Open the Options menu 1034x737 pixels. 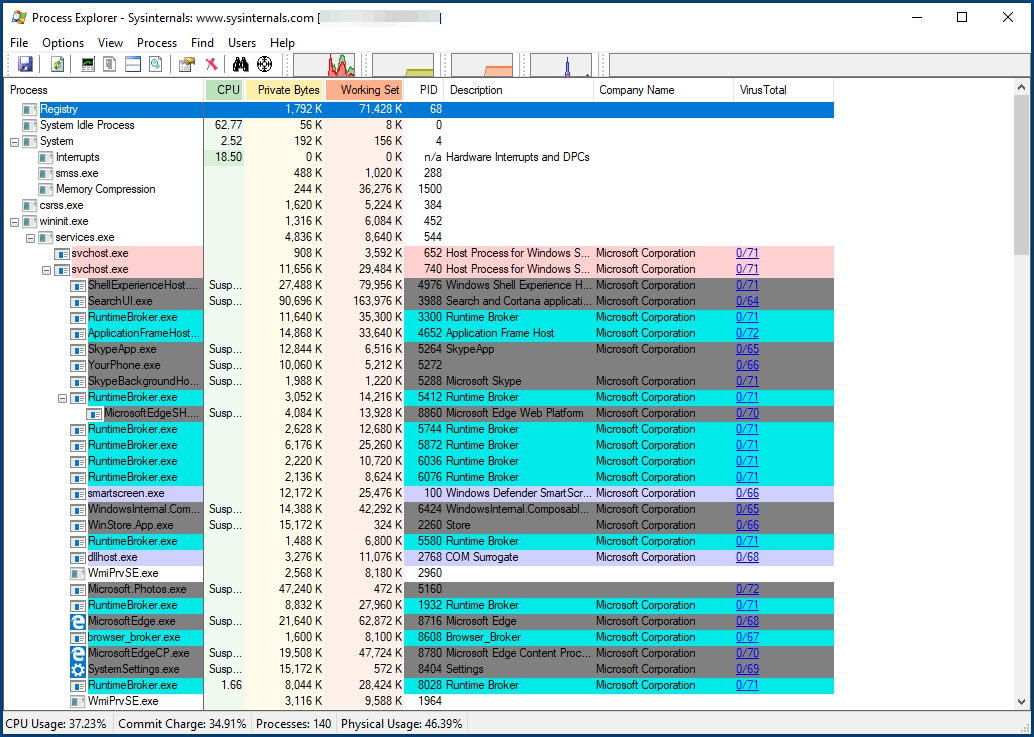(x=63, y=43)
